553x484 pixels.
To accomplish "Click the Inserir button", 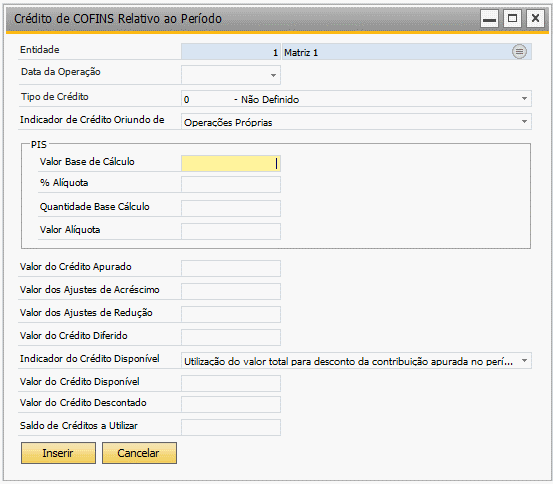I will [x=58, y=453].
